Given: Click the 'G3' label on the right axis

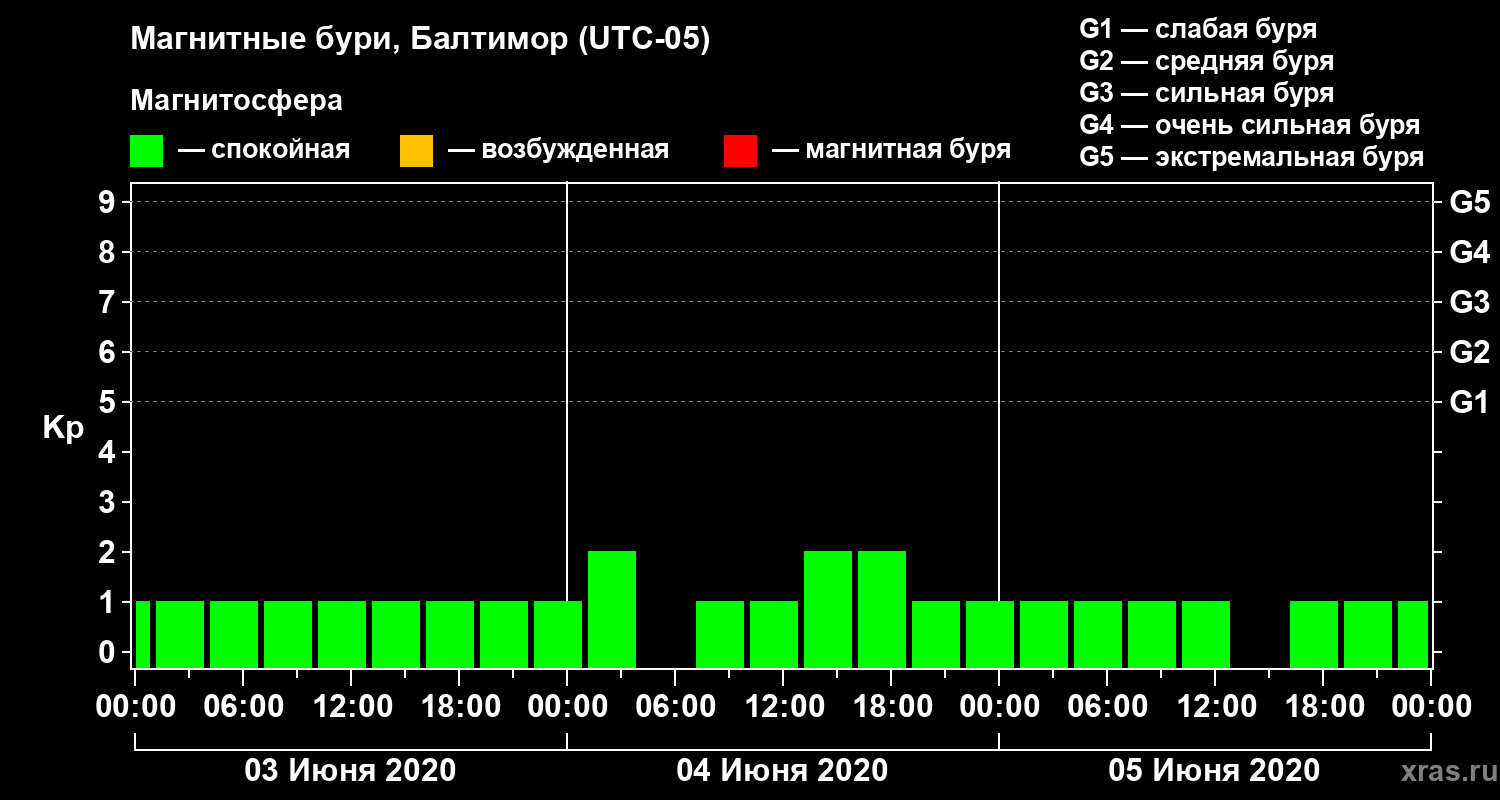Looking at the screenshot, I should pyautogui.click(x=1469, y=303).
